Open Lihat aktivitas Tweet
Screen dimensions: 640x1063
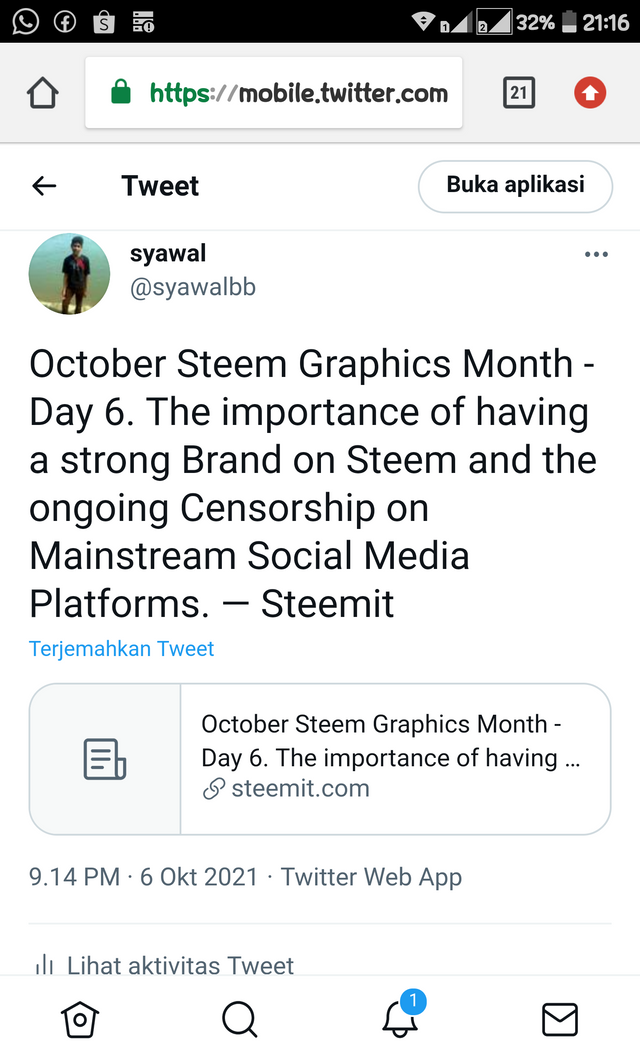coord(165,965)
